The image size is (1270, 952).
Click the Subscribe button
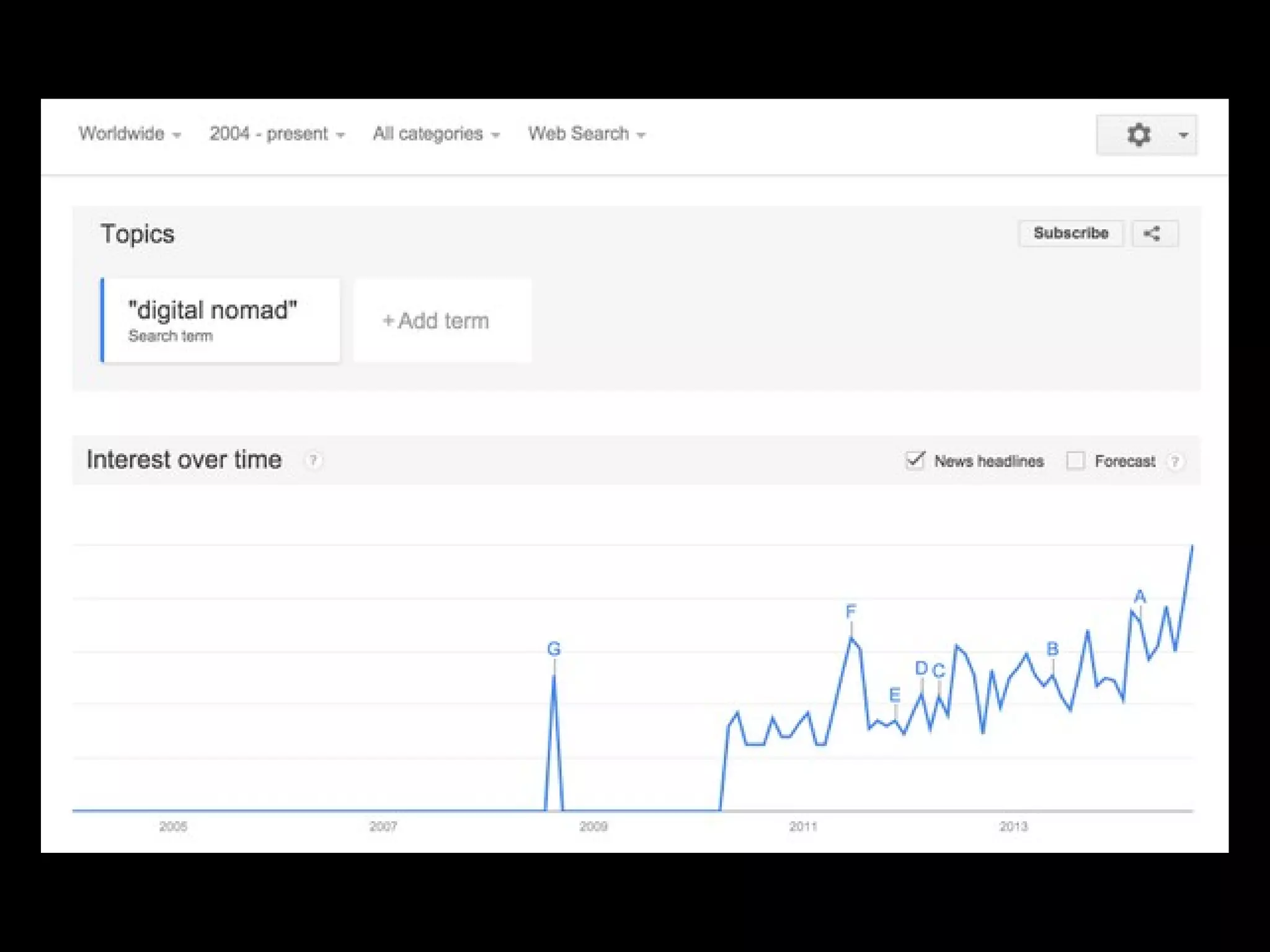pyautogui.click(x=1070, y=234)
